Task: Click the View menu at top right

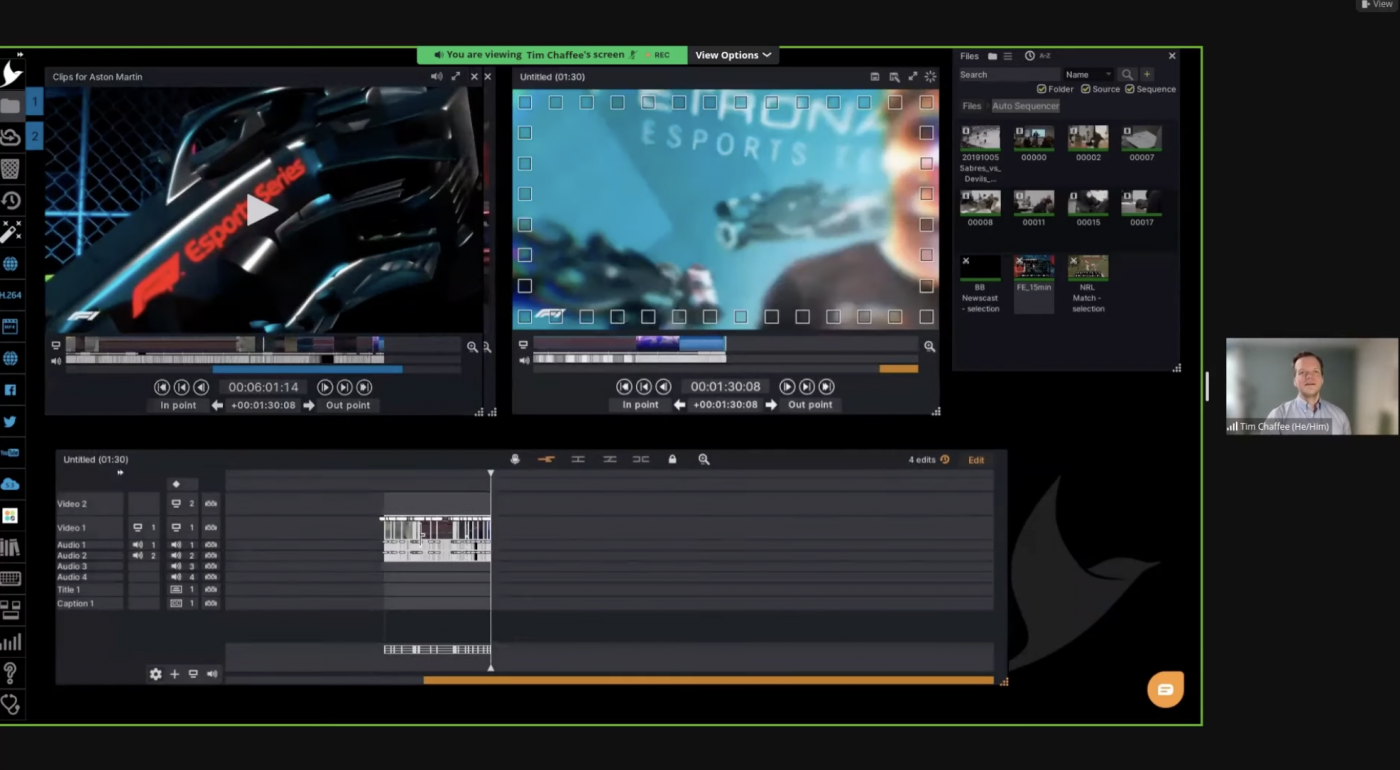Action: pyautogui.click(x=1378, y=5)
